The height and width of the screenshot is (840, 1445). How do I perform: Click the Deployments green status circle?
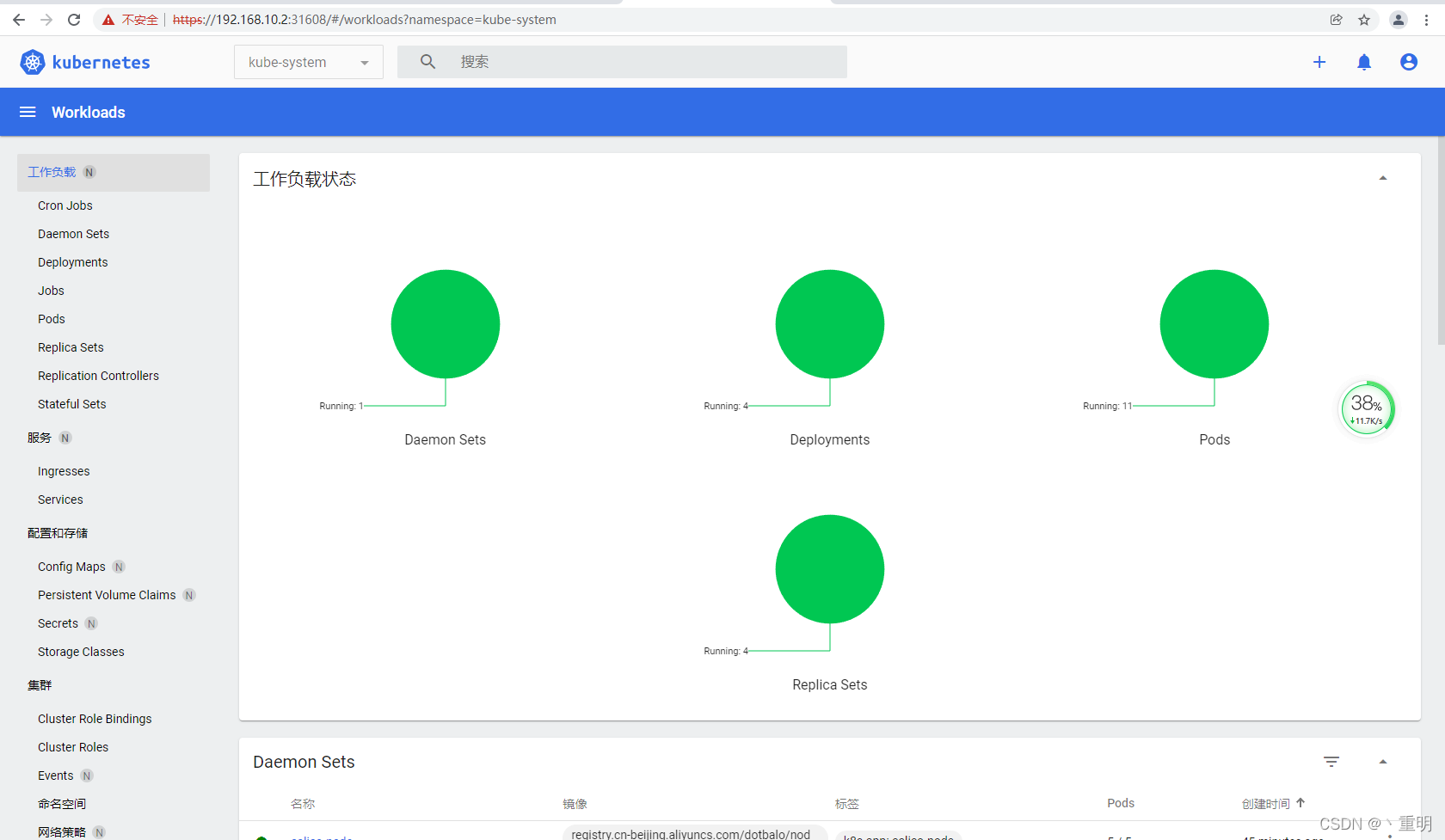(830, 324)
